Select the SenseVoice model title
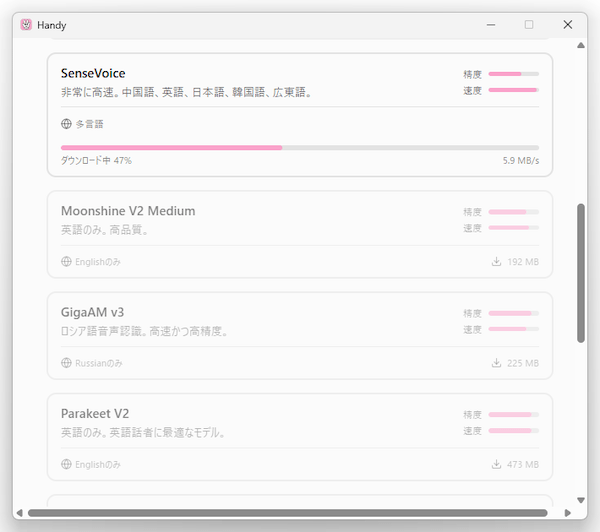Viewport: 600px width, 532px height. click(x=93, y=73)
